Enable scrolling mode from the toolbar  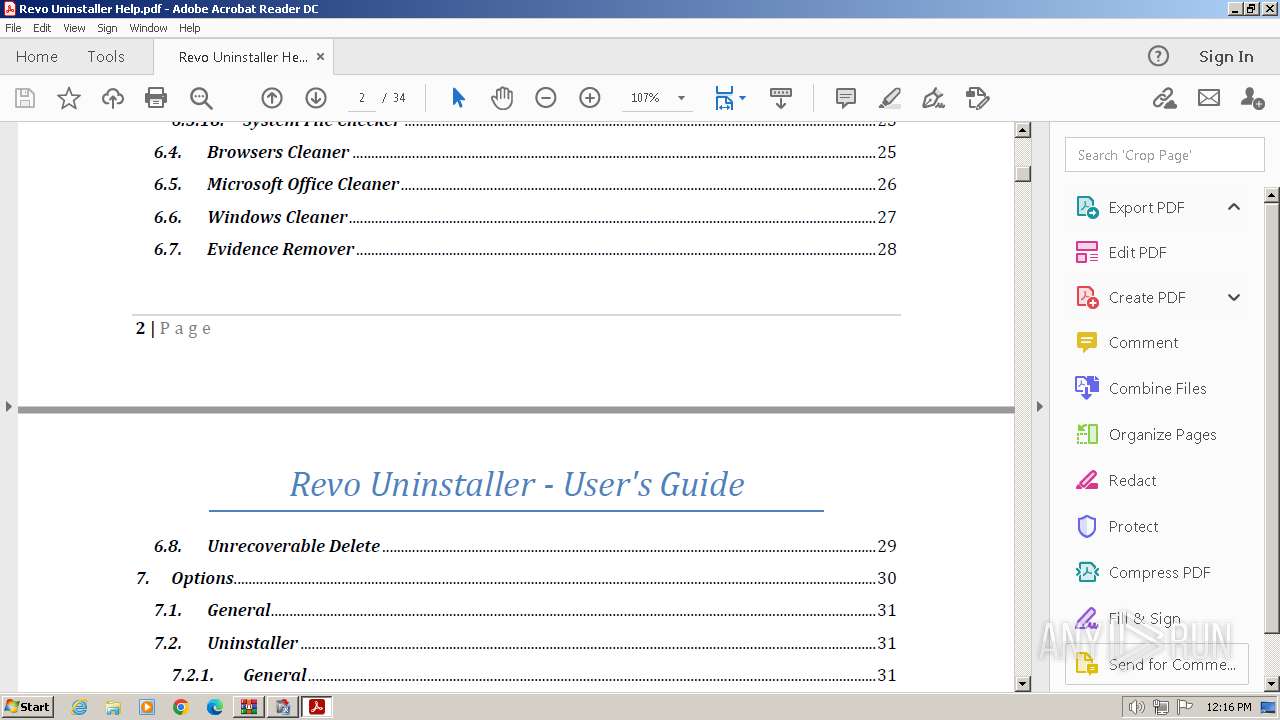click(781, 98)
